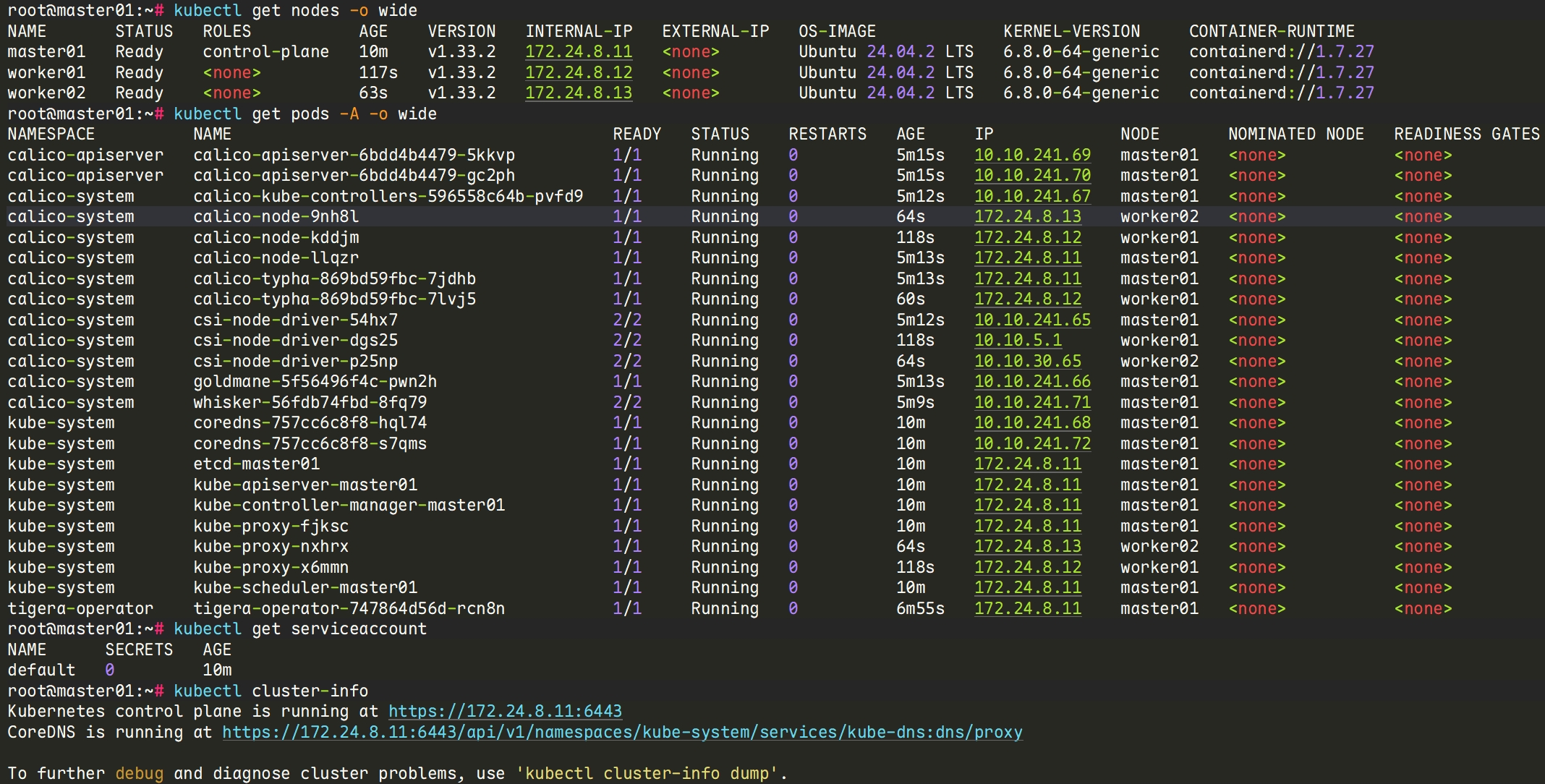Click the highlighted calico-node-9nh8l pod row

(x=276, y=216)
